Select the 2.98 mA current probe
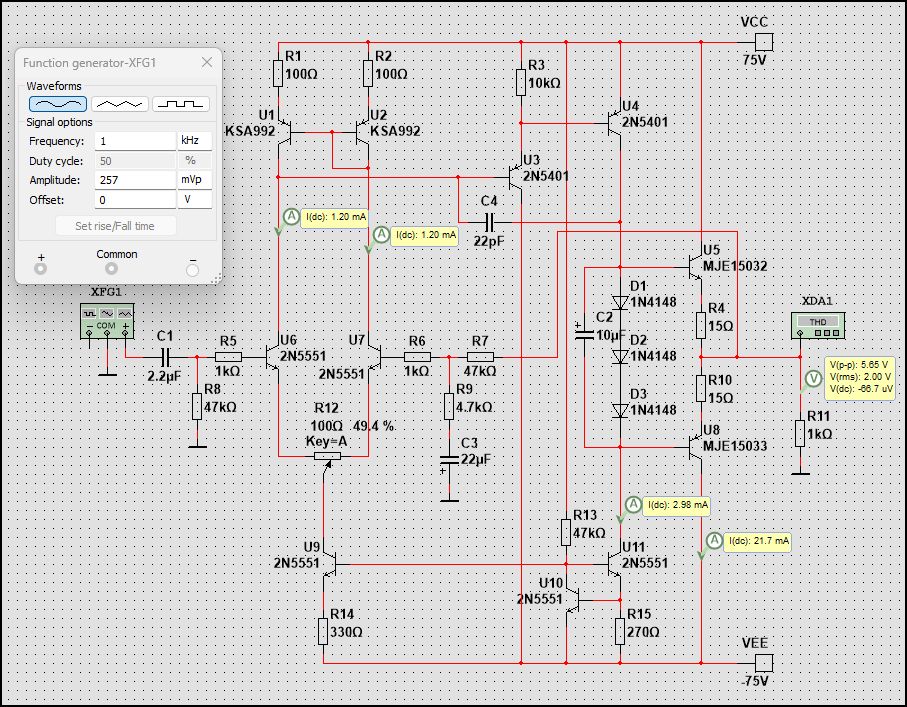This screenshot has width=907, height=707. tap(633, 505)
